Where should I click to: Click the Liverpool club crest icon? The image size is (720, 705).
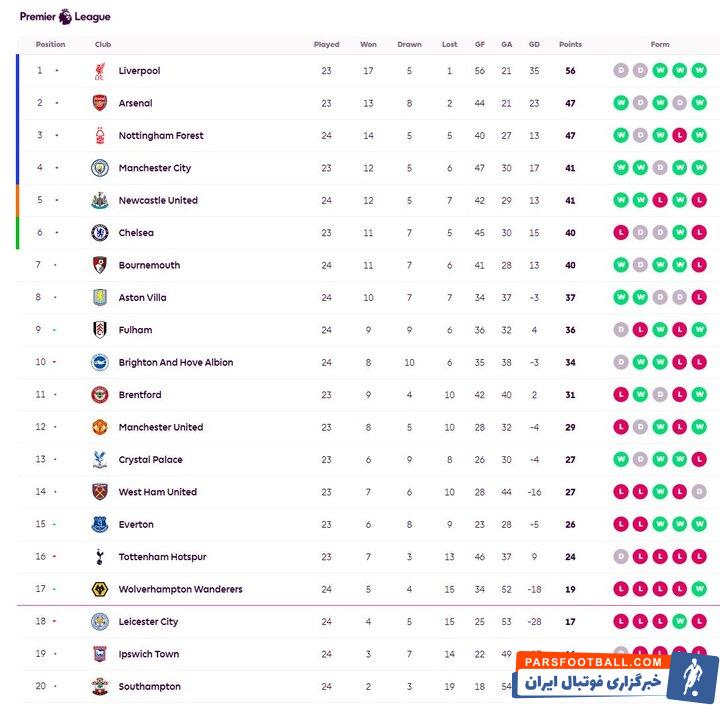tap(99, 71)
